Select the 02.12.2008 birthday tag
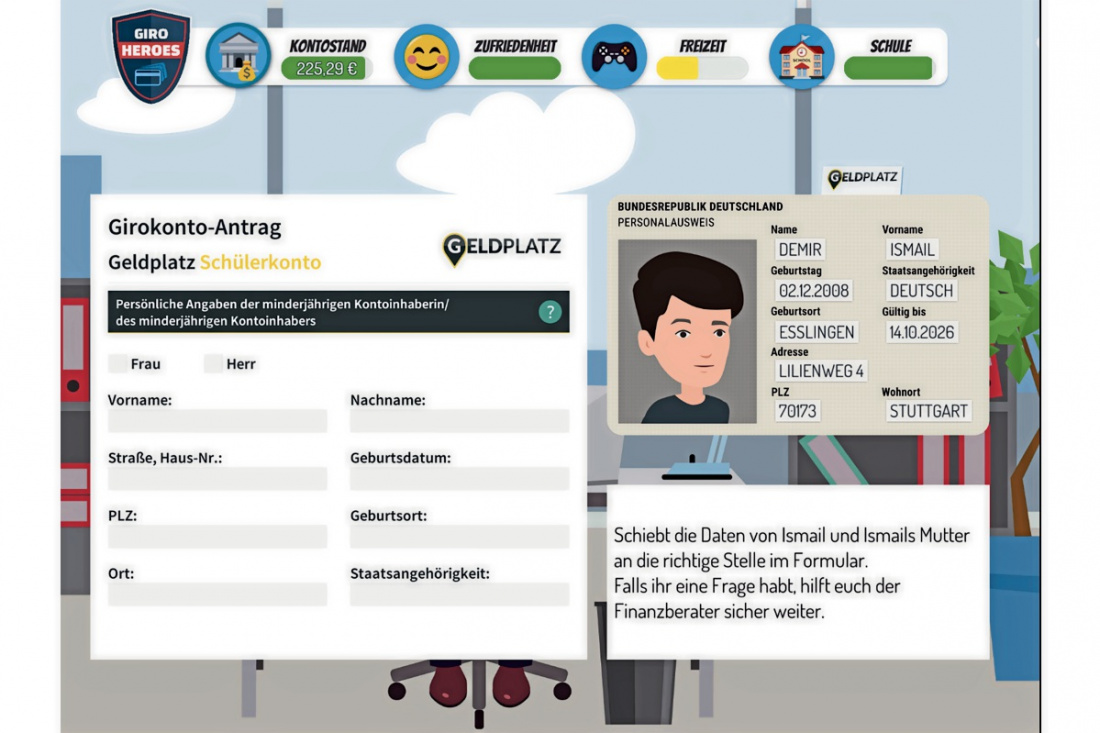The width and height of the screenshot is (1100, 733). (813, 291)
